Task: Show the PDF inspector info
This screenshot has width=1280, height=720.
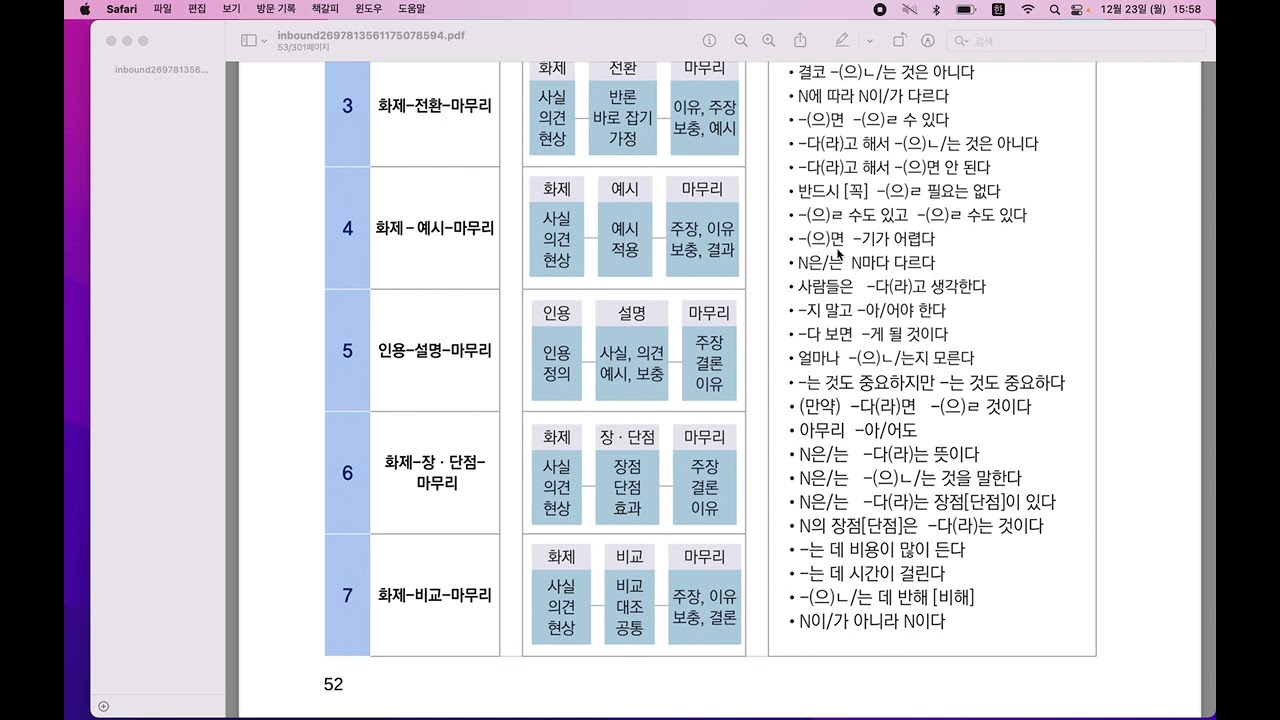Action: [x=709, y=40]
